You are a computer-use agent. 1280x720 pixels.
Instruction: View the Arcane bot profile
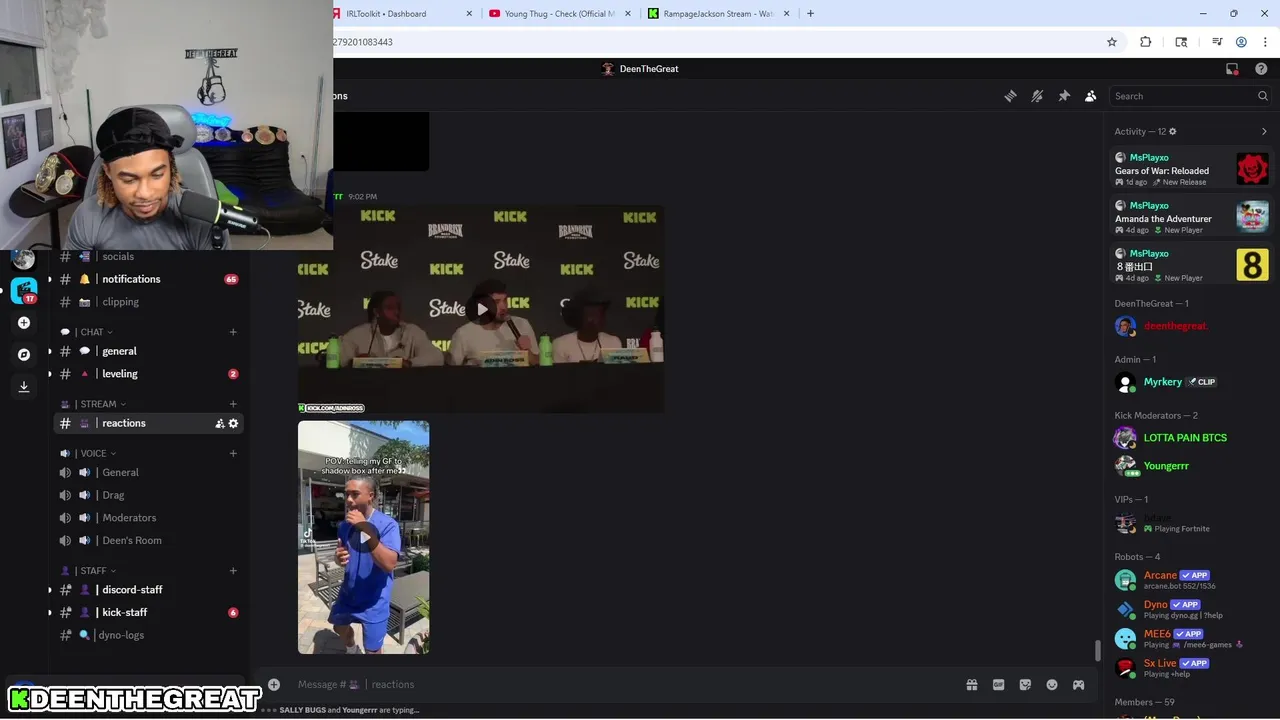coord(1191,580)
